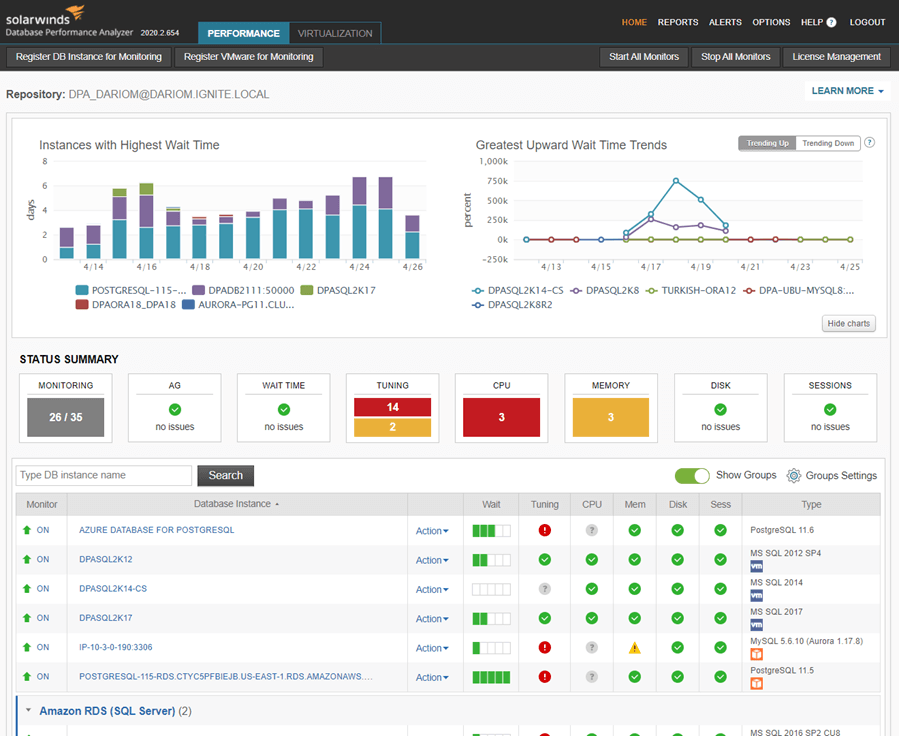Screen dimensions: 900x736
Task: Click Register VMware for Monitoring button
Action: (x=249, y=57)
